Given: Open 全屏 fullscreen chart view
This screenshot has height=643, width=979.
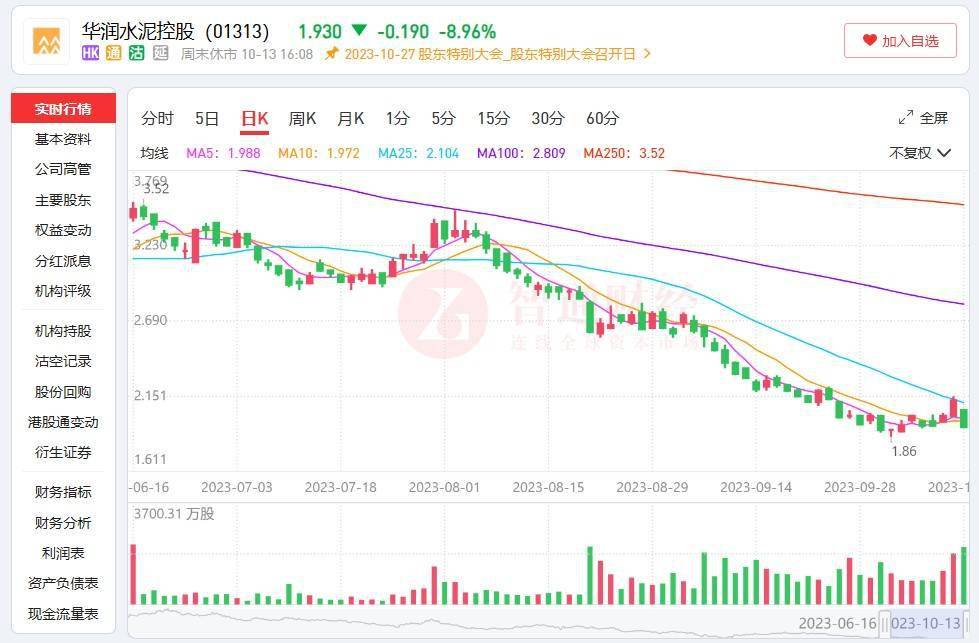Looking at the screenshot, I should click(923, 117).
